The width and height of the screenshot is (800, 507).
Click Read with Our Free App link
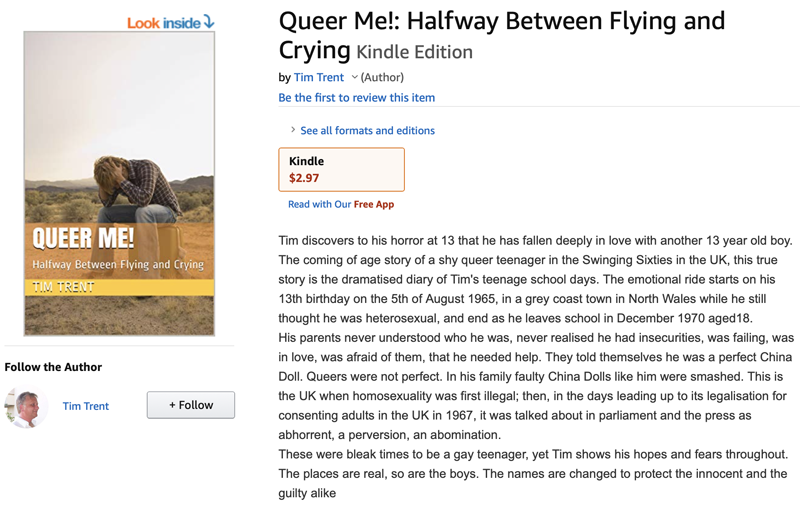point(341,204)
